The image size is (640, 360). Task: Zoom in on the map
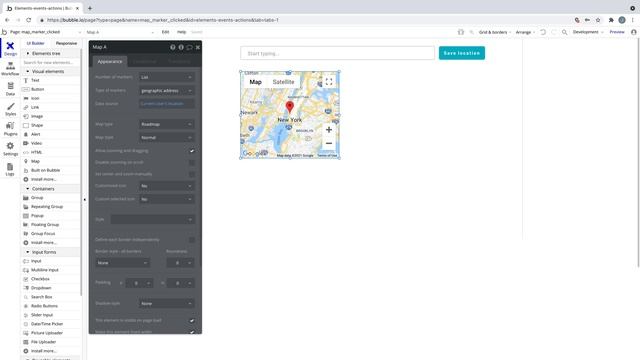(329, 130)
